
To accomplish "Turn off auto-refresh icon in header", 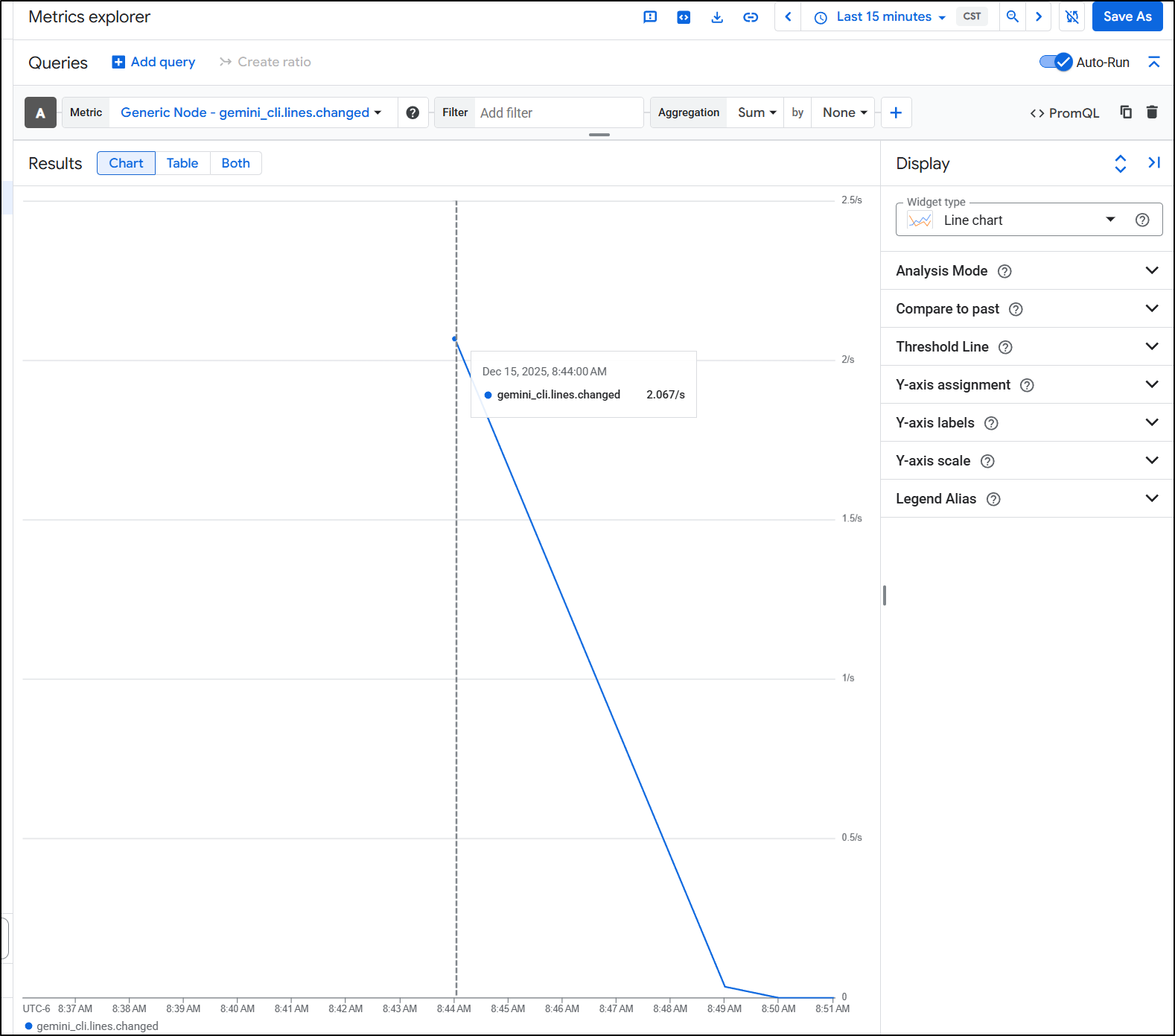I will 1071,16.
